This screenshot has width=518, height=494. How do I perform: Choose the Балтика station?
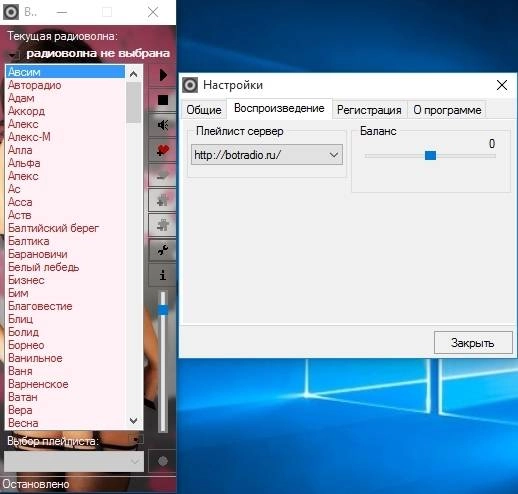tap(65, 241)
